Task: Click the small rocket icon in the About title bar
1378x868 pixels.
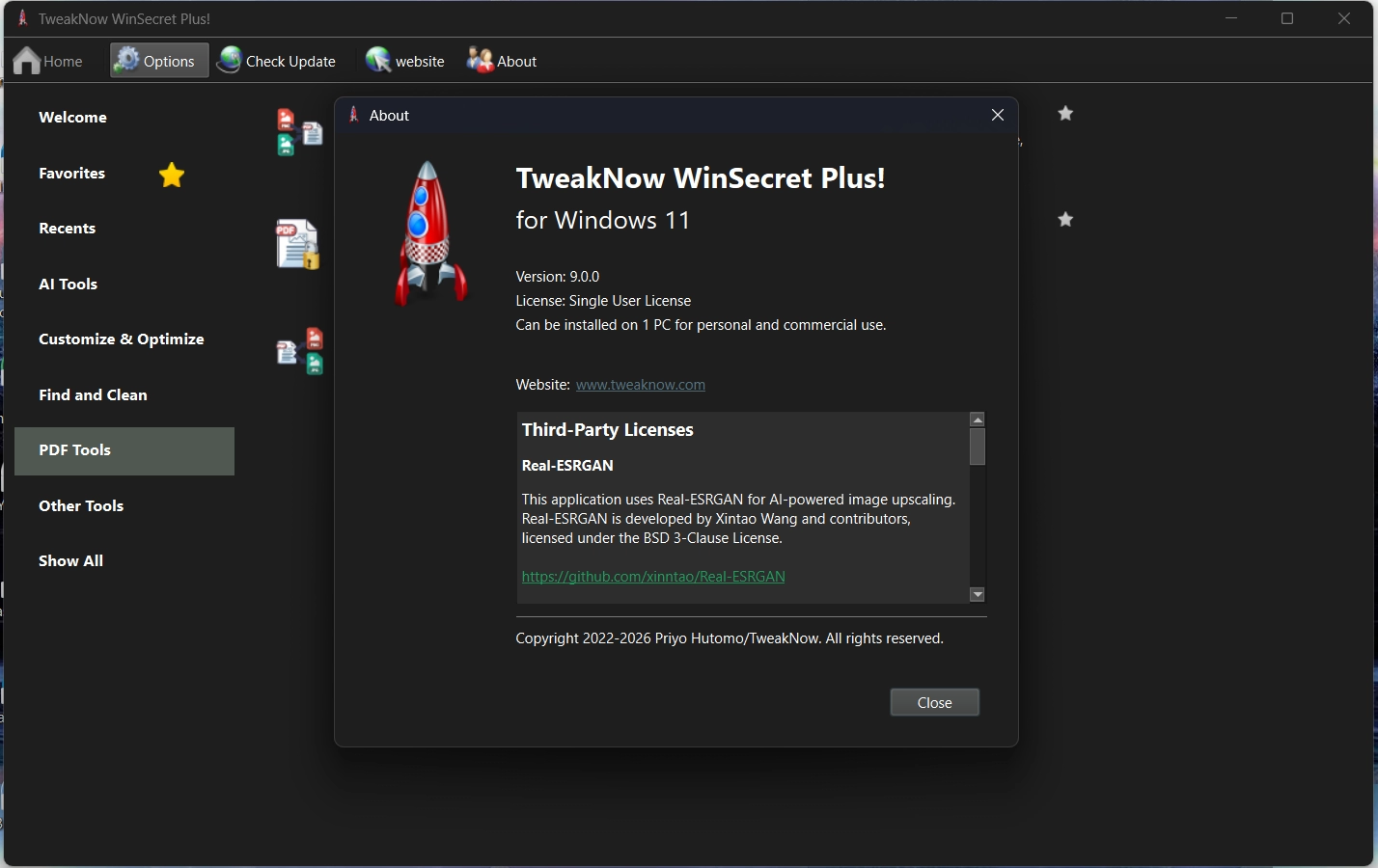Action: (x=354, y=115)
